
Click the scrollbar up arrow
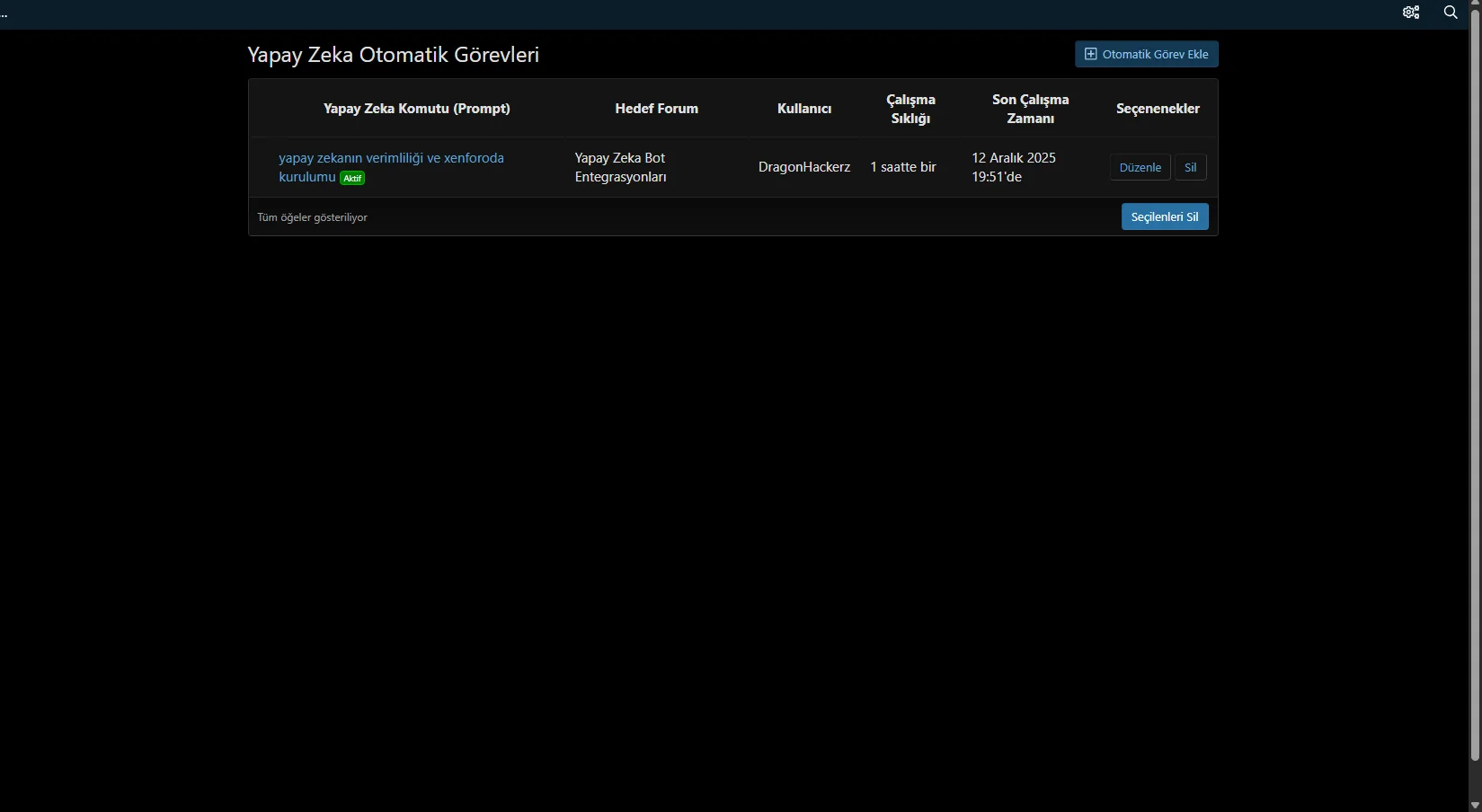(x=1475, y=5)
